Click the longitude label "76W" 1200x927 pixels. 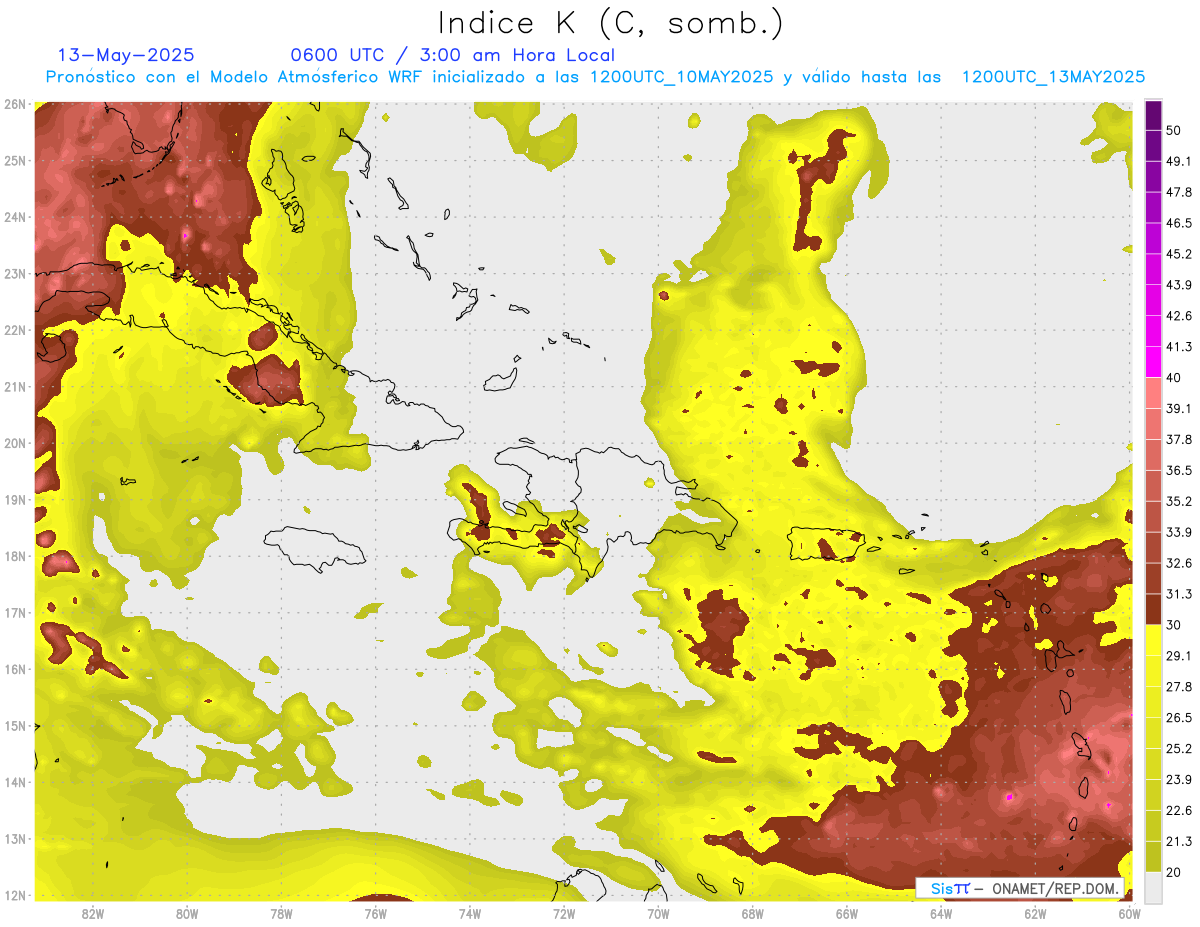pyautogui.click(x=375, y=913)
